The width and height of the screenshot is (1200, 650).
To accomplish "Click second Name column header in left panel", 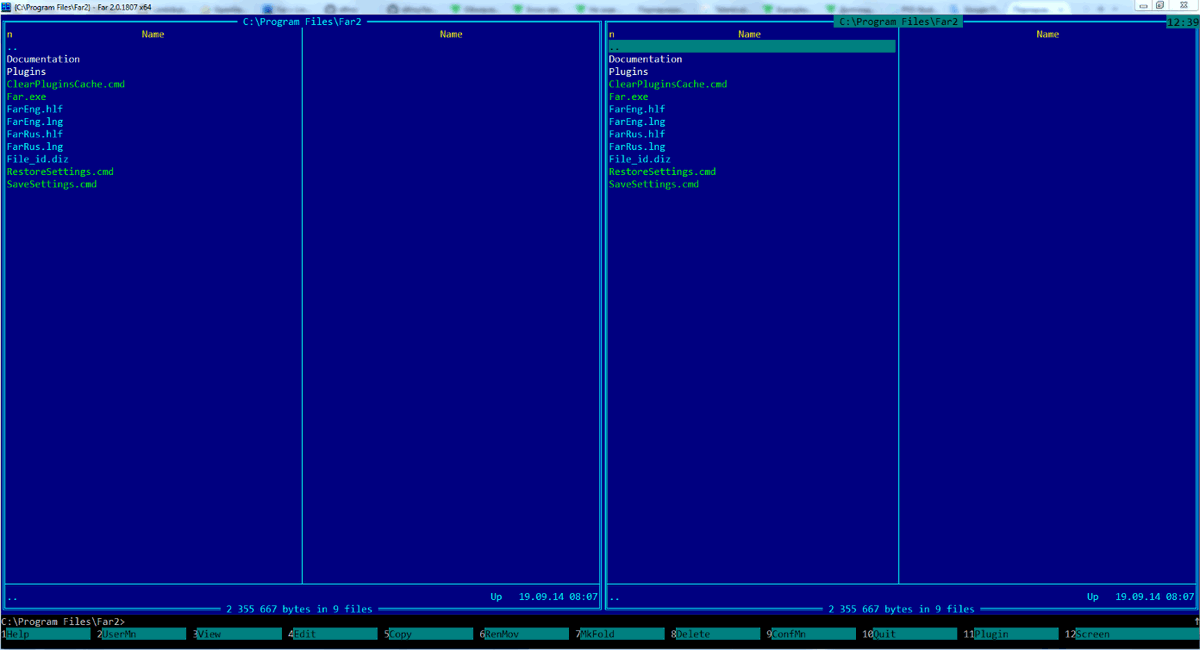I will (451, 35).
